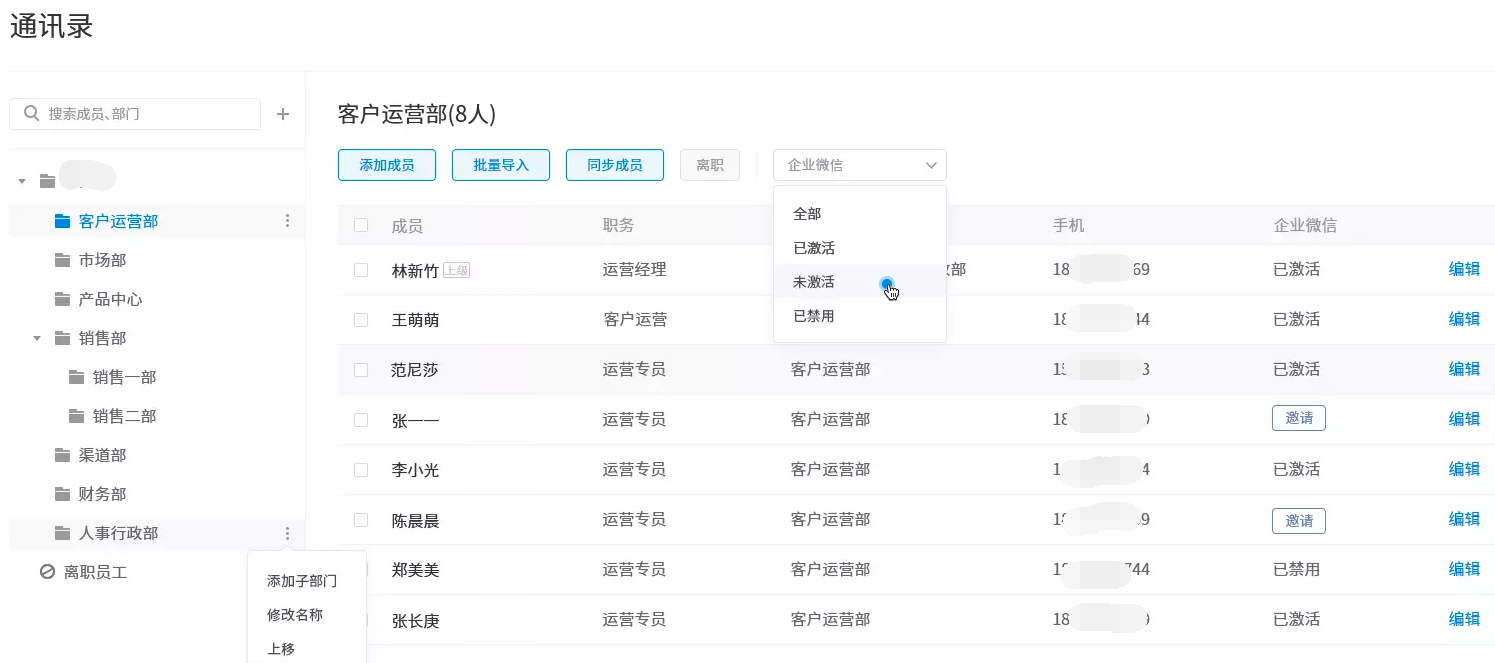Collapse the 销售部 tree node arrow
This screenshot has height=663, width=1495.
[37, 338]
